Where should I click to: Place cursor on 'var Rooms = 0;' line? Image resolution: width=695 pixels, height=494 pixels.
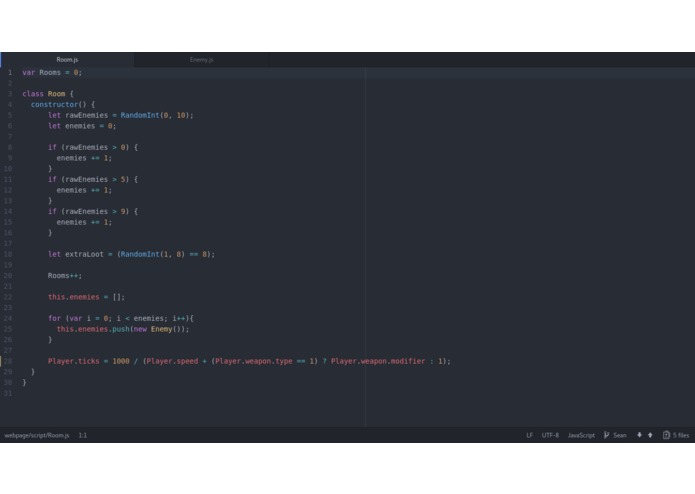click(x=52, y=72)
